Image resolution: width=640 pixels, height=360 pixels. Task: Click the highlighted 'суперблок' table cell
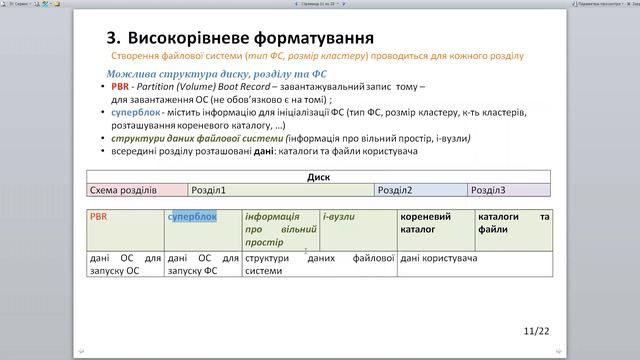(203, 230)
